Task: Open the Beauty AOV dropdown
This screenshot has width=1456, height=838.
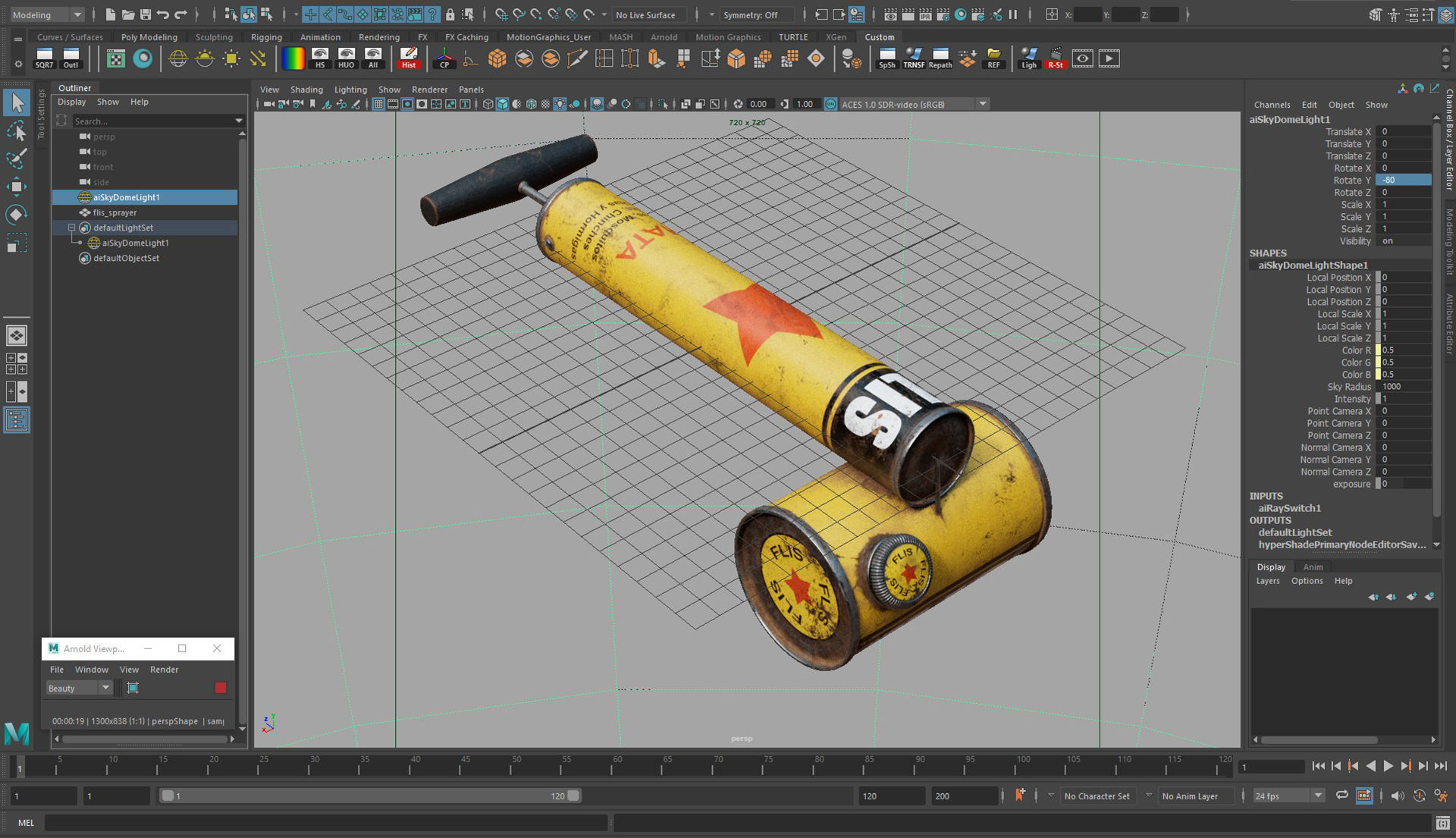Action: click(x=79, y=688)
